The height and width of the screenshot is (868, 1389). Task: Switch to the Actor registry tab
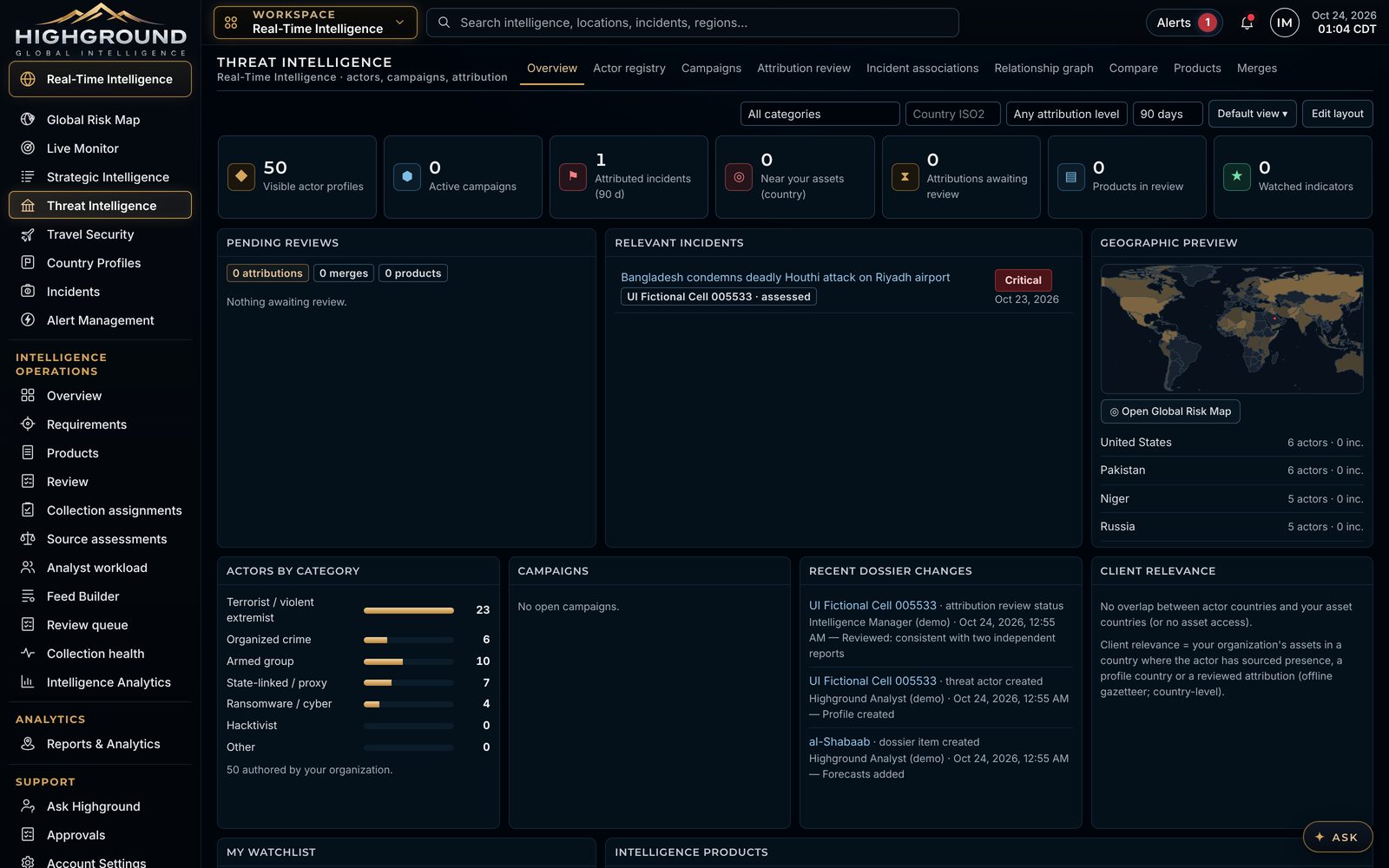[x=629, y=69]
